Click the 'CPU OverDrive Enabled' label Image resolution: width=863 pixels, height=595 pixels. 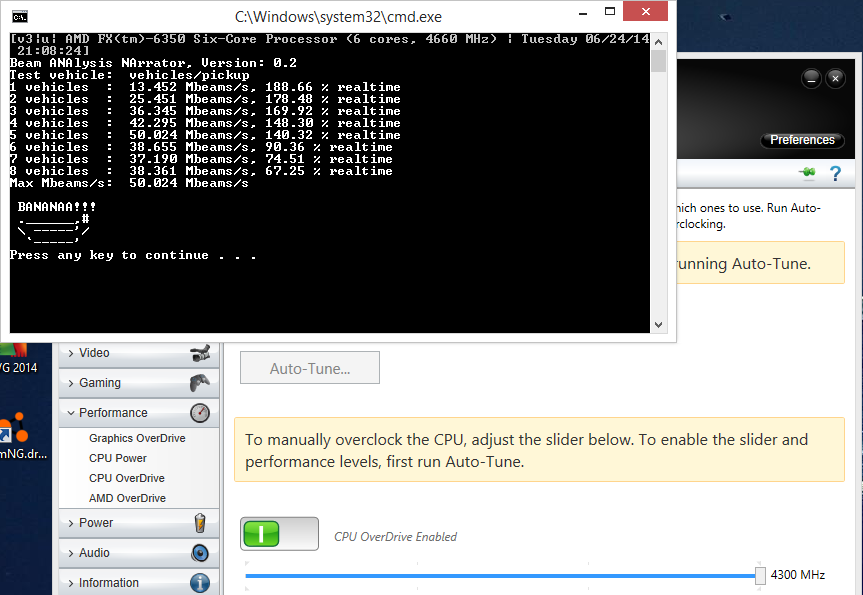pyautogui.click(x=395, y=537)
